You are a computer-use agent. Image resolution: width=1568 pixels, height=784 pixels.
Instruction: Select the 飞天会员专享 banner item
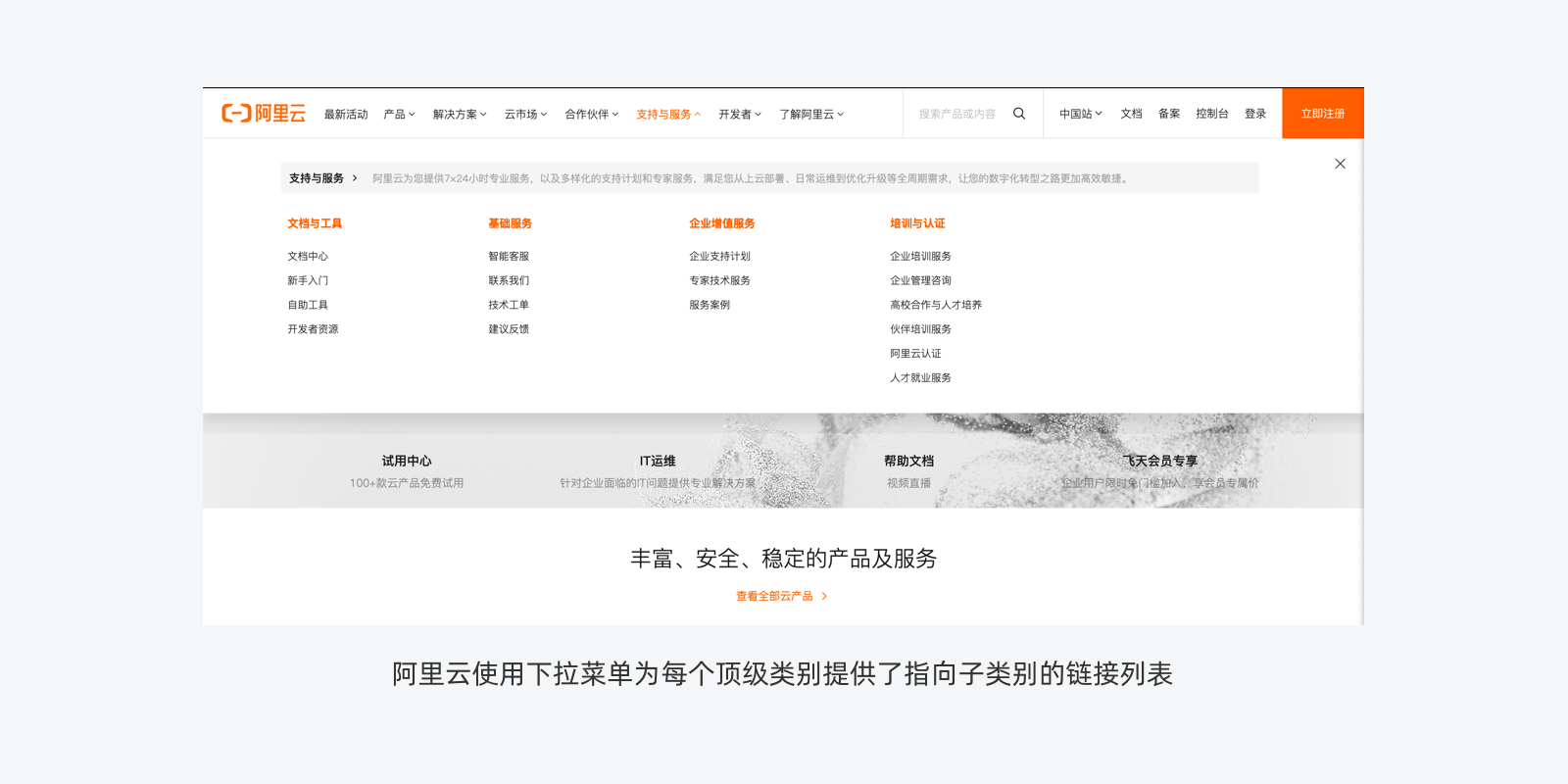coord(1160,470)
